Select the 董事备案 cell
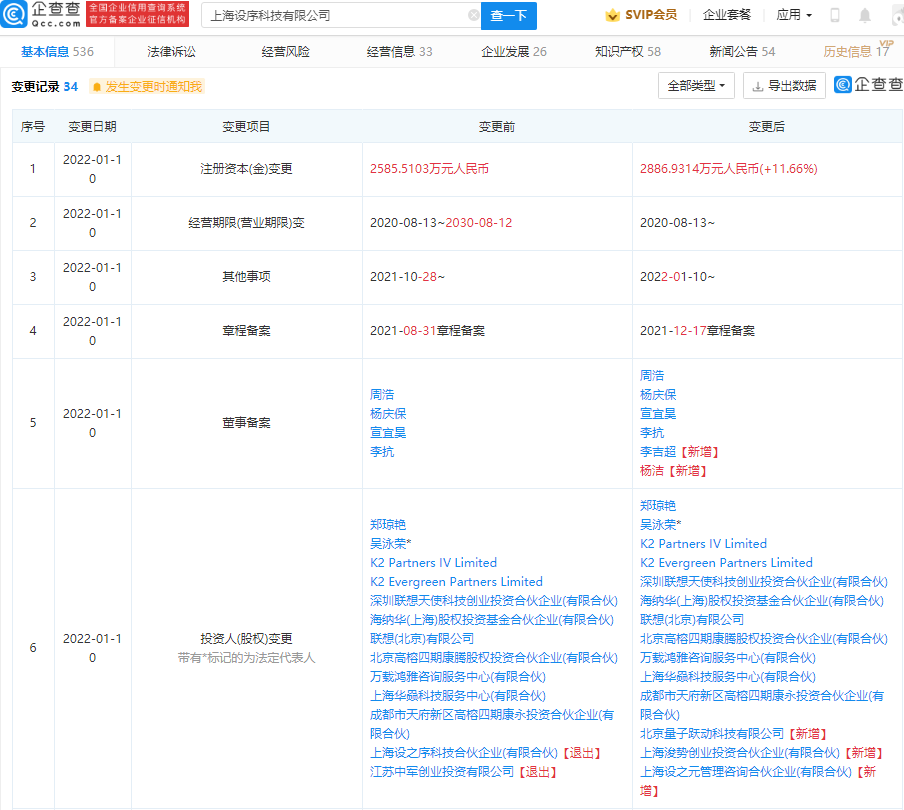Viewport: 904px width, 810px height. point(246,423)
